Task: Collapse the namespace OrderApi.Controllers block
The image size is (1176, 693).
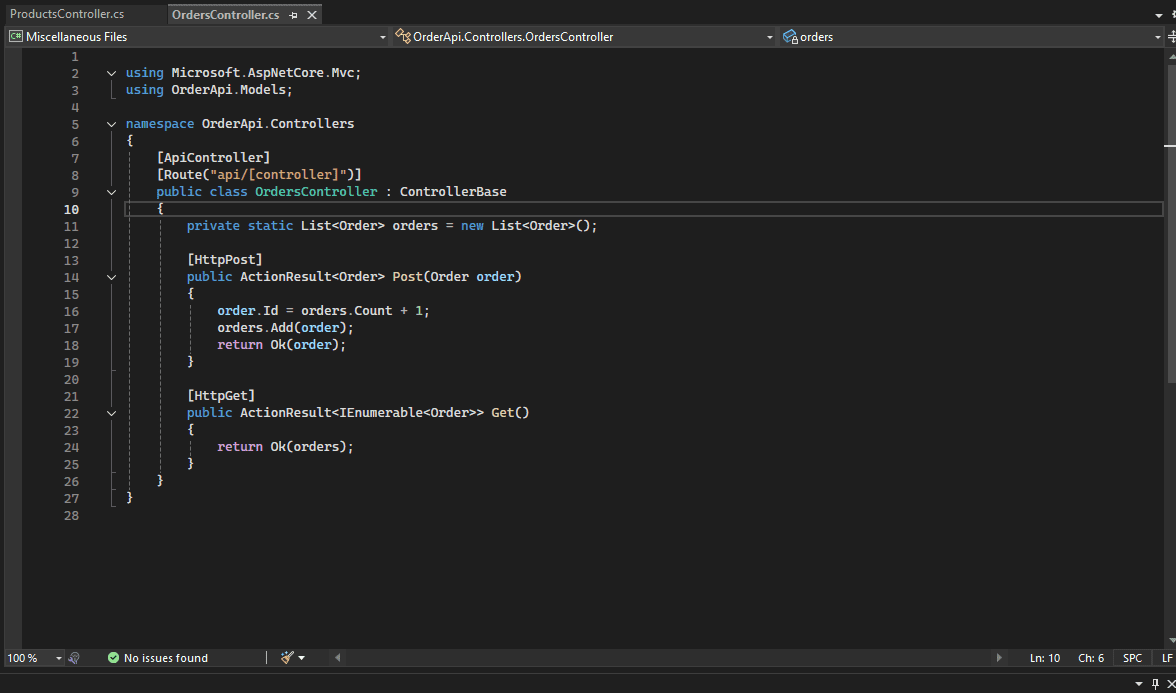Action: [x=111, y=124]
